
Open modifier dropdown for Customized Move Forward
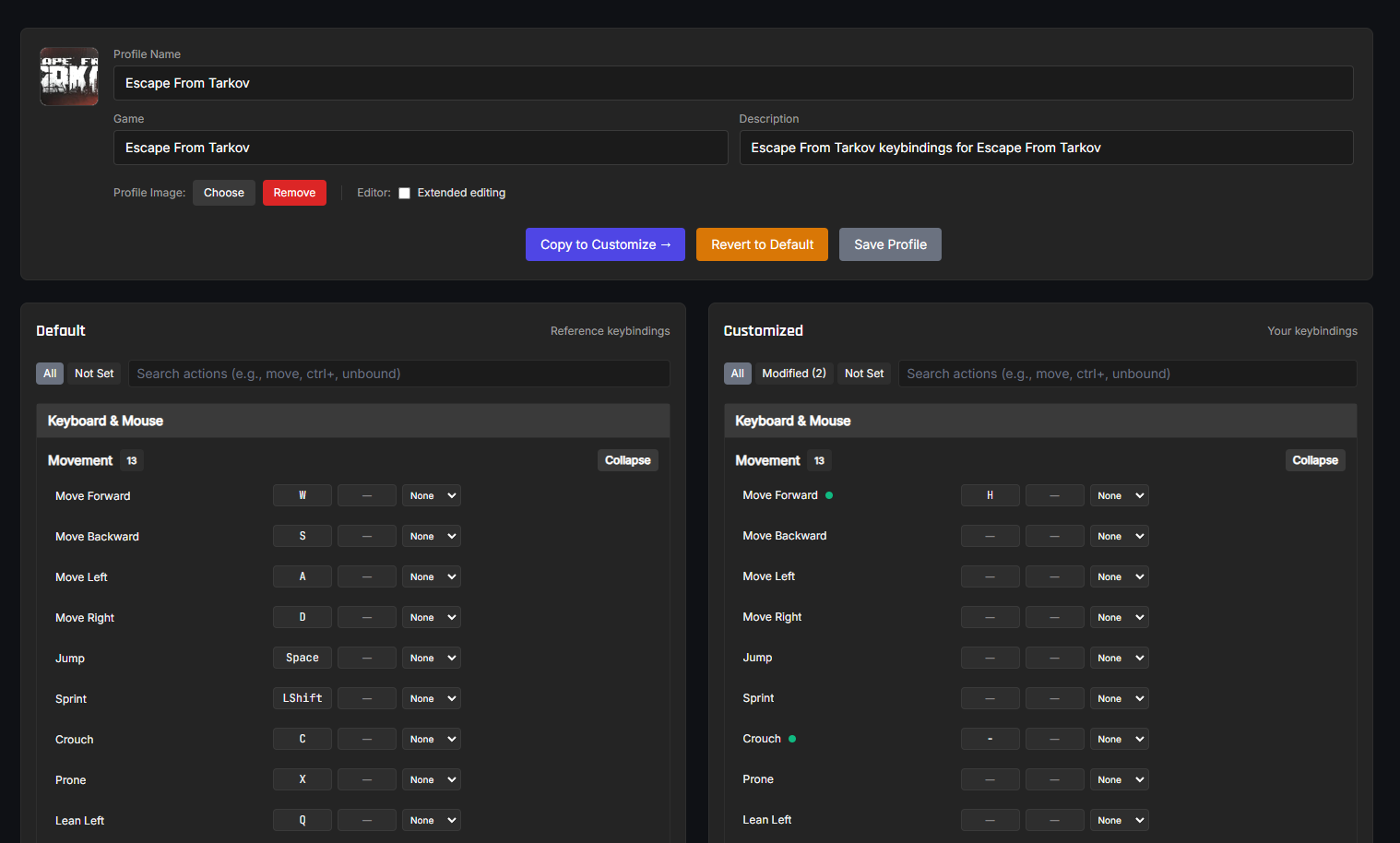pos(1120,495)
